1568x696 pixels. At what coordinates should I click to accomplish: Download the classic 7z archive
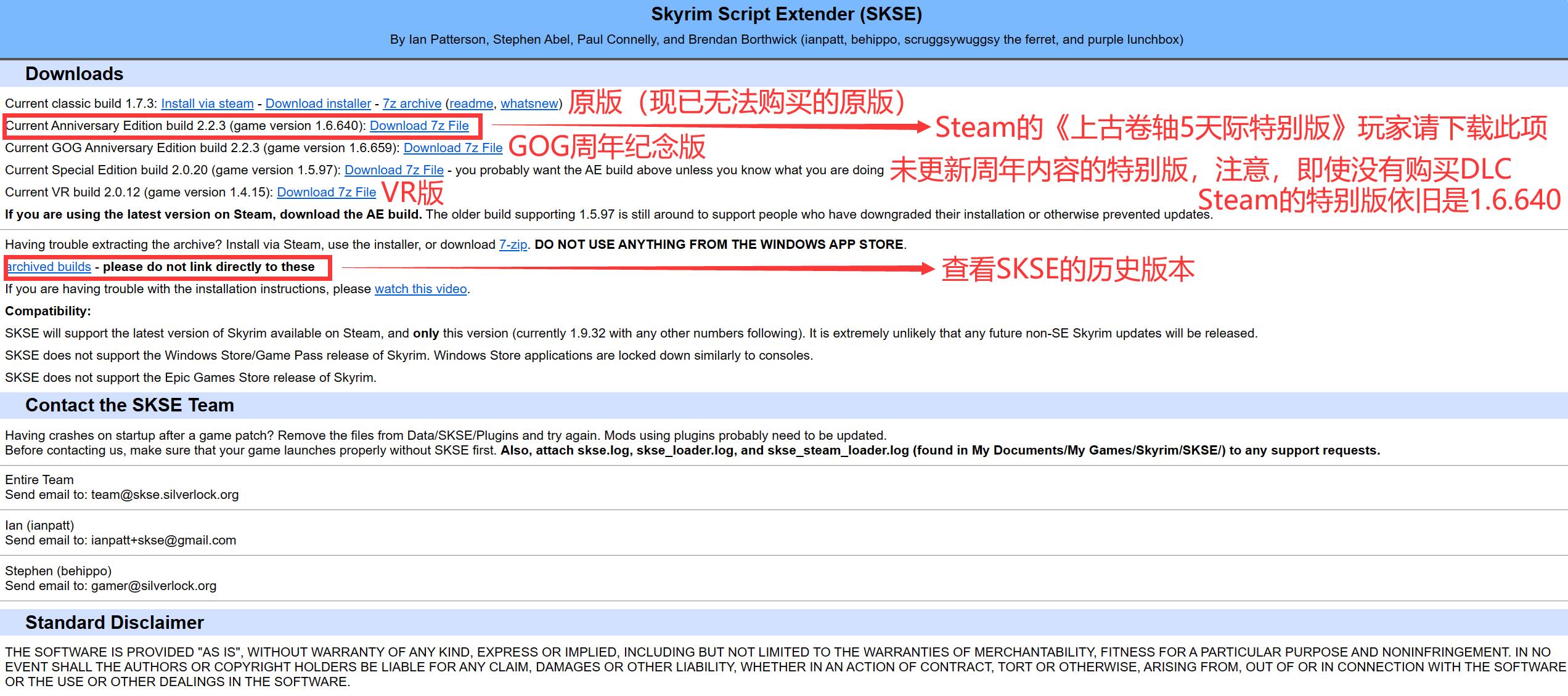click(x=412, y=103)
